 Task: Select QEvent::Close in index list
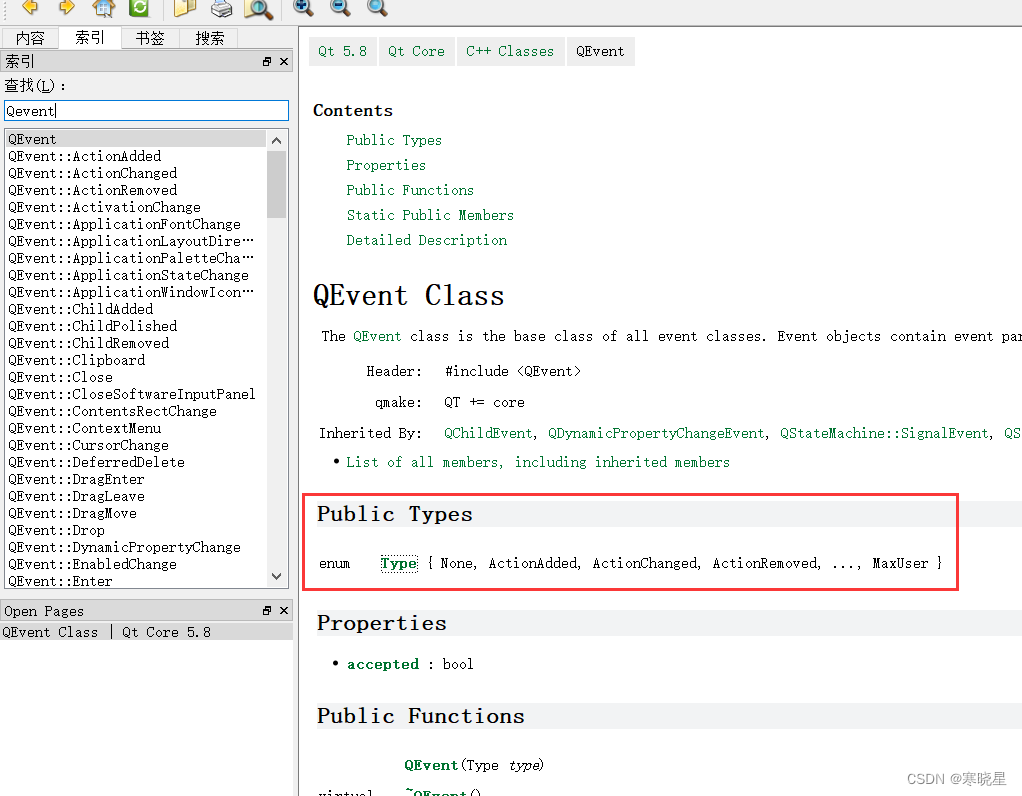coord(136,377)
